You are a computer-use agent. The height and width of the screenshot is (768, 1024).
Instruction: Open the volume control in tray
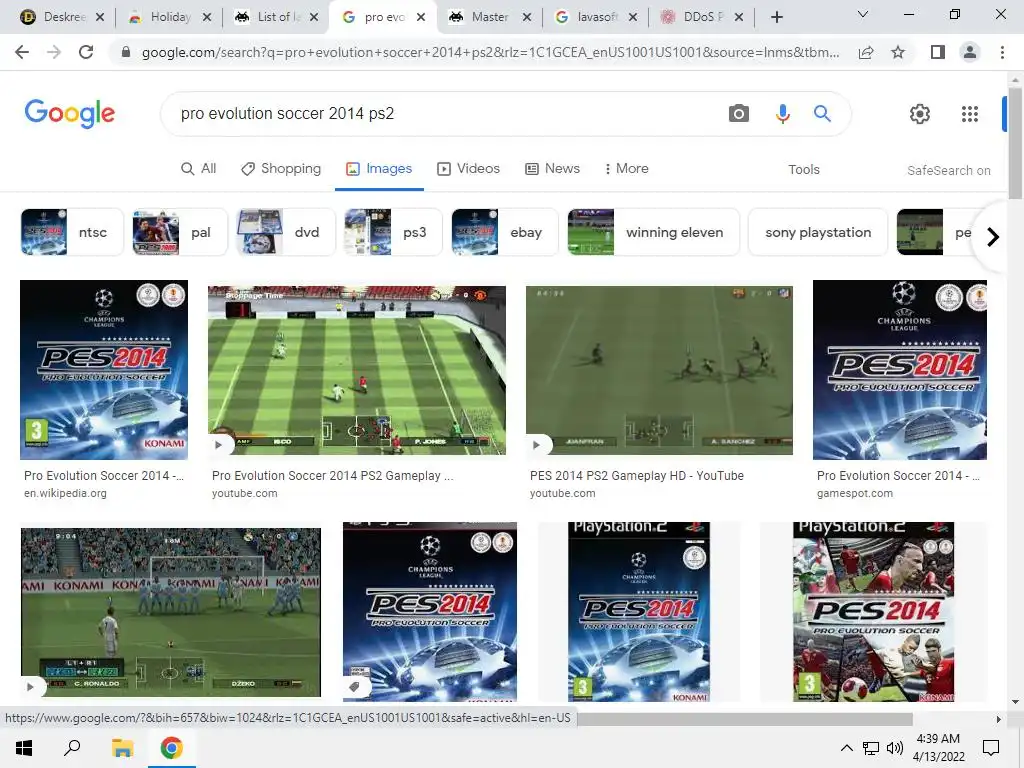[x=895, y=748]
